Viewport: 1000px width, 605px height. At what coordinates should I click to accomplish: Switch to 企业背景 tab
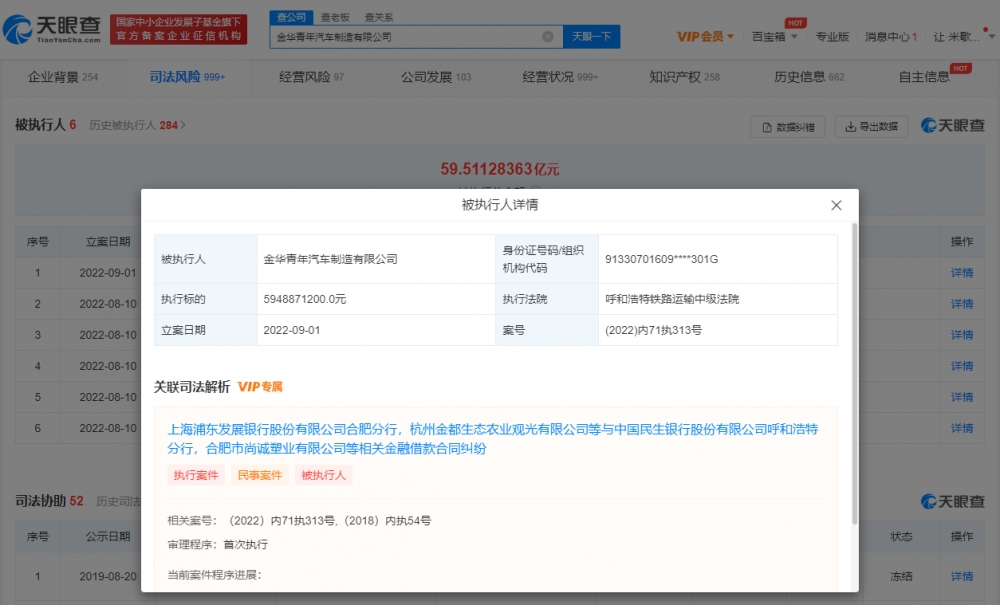62,77
